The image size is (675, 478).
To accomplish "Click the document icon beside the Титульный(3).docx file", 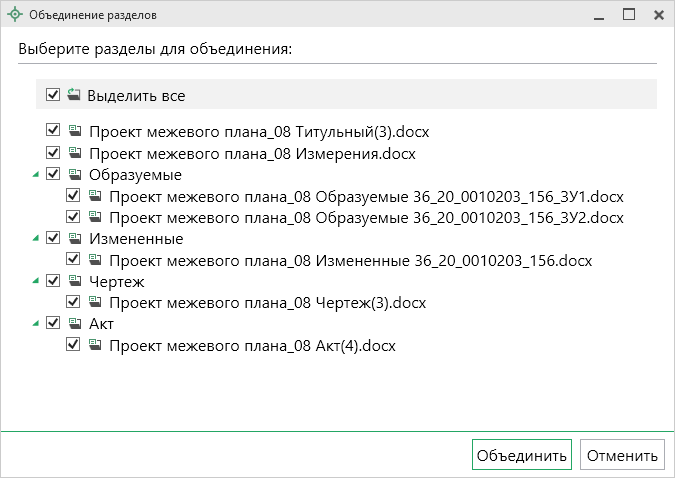I will click(75, 131).
